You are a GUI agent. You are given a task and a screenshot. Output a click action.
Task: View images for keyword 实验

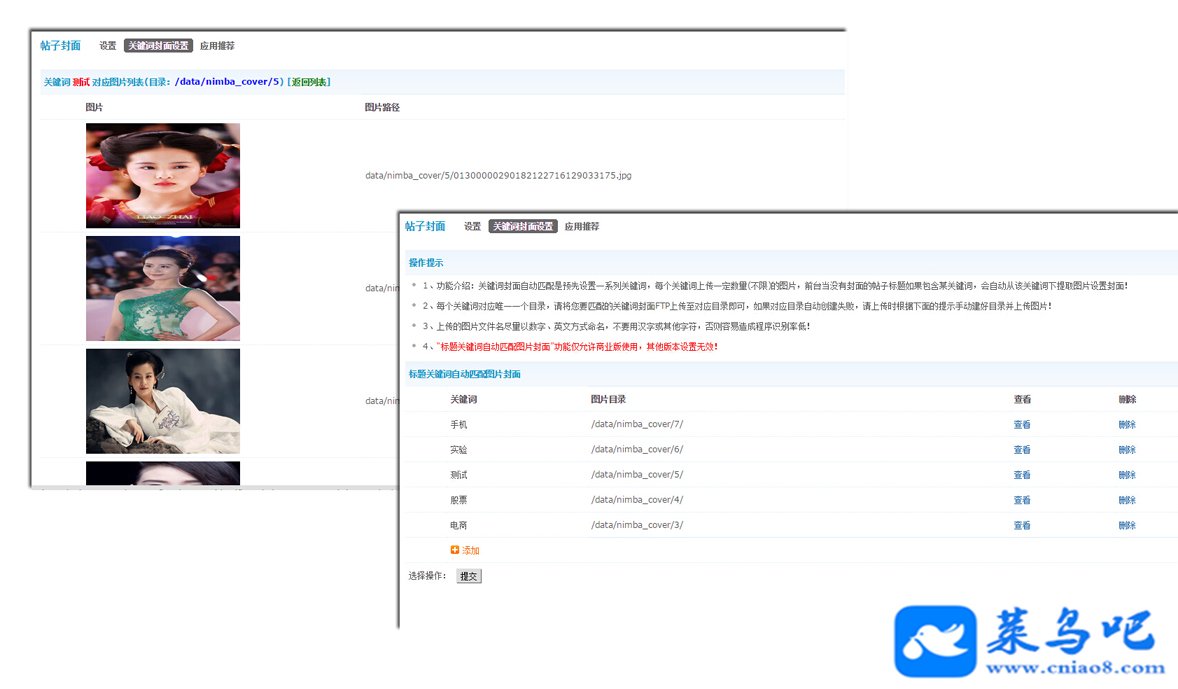pos(1022,449)
